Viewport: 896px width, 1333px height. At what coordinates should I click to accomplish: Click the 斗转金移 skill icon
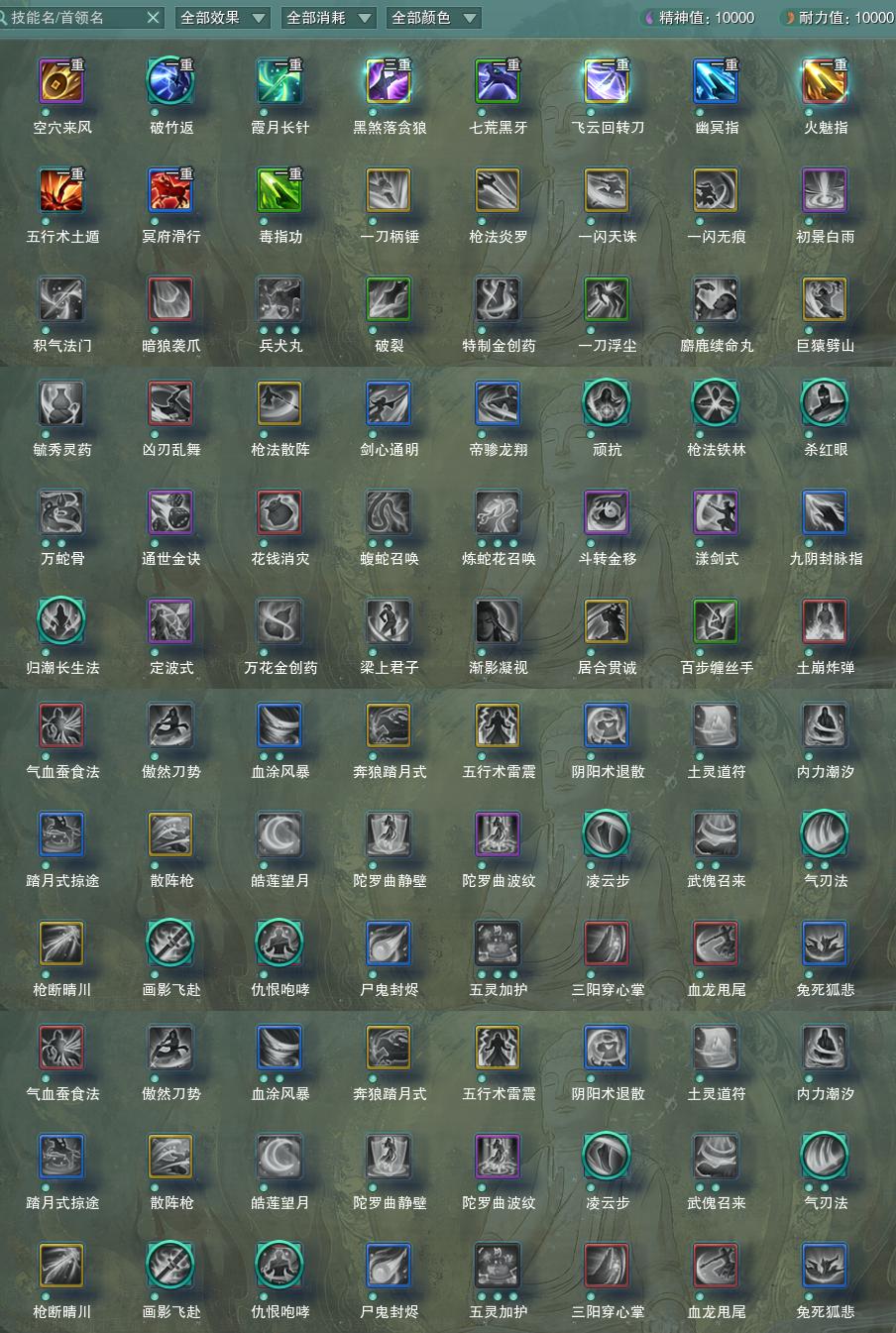[608, 512]
